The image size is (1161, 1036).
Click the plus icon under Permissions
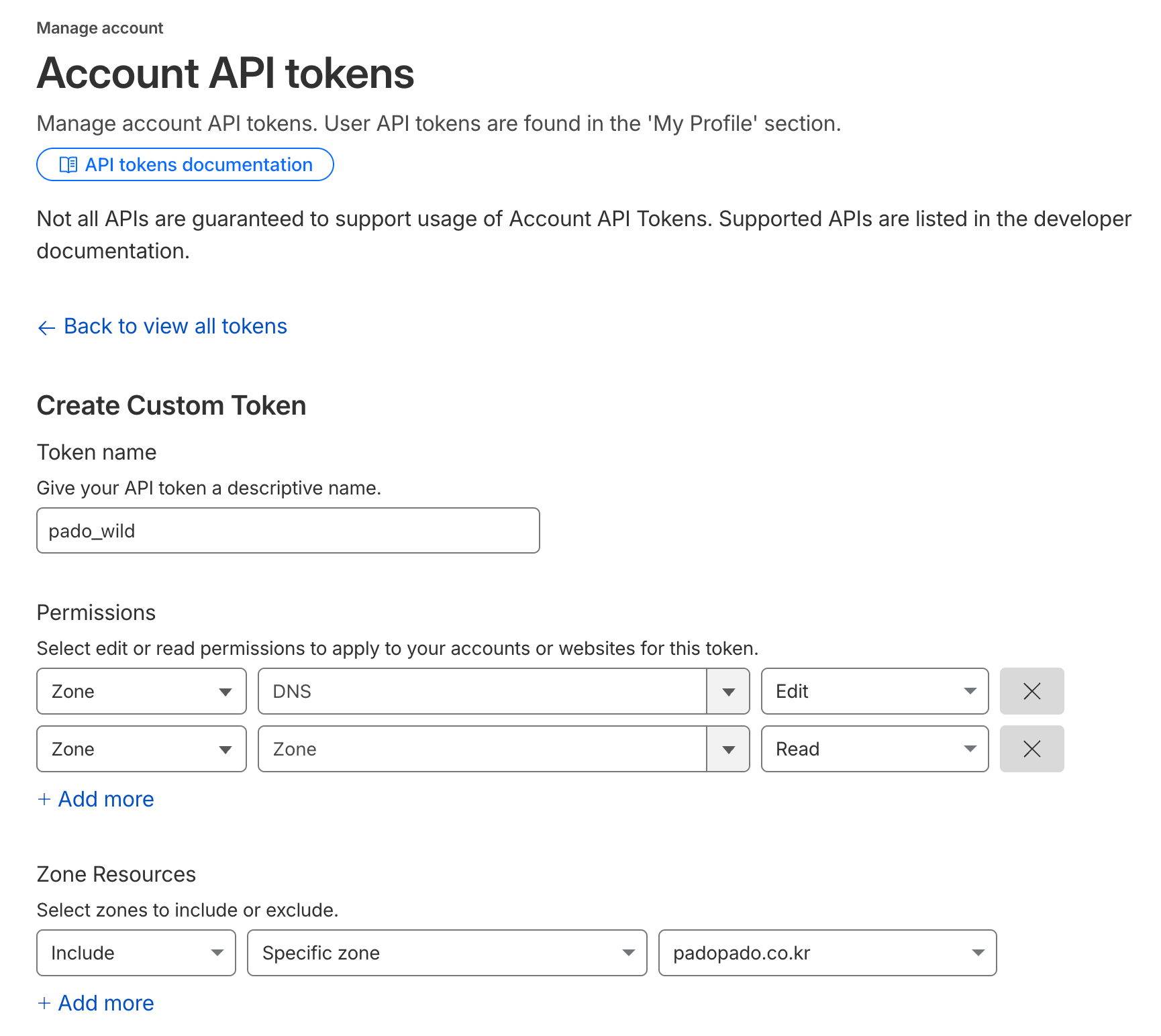tap(44, 799)
